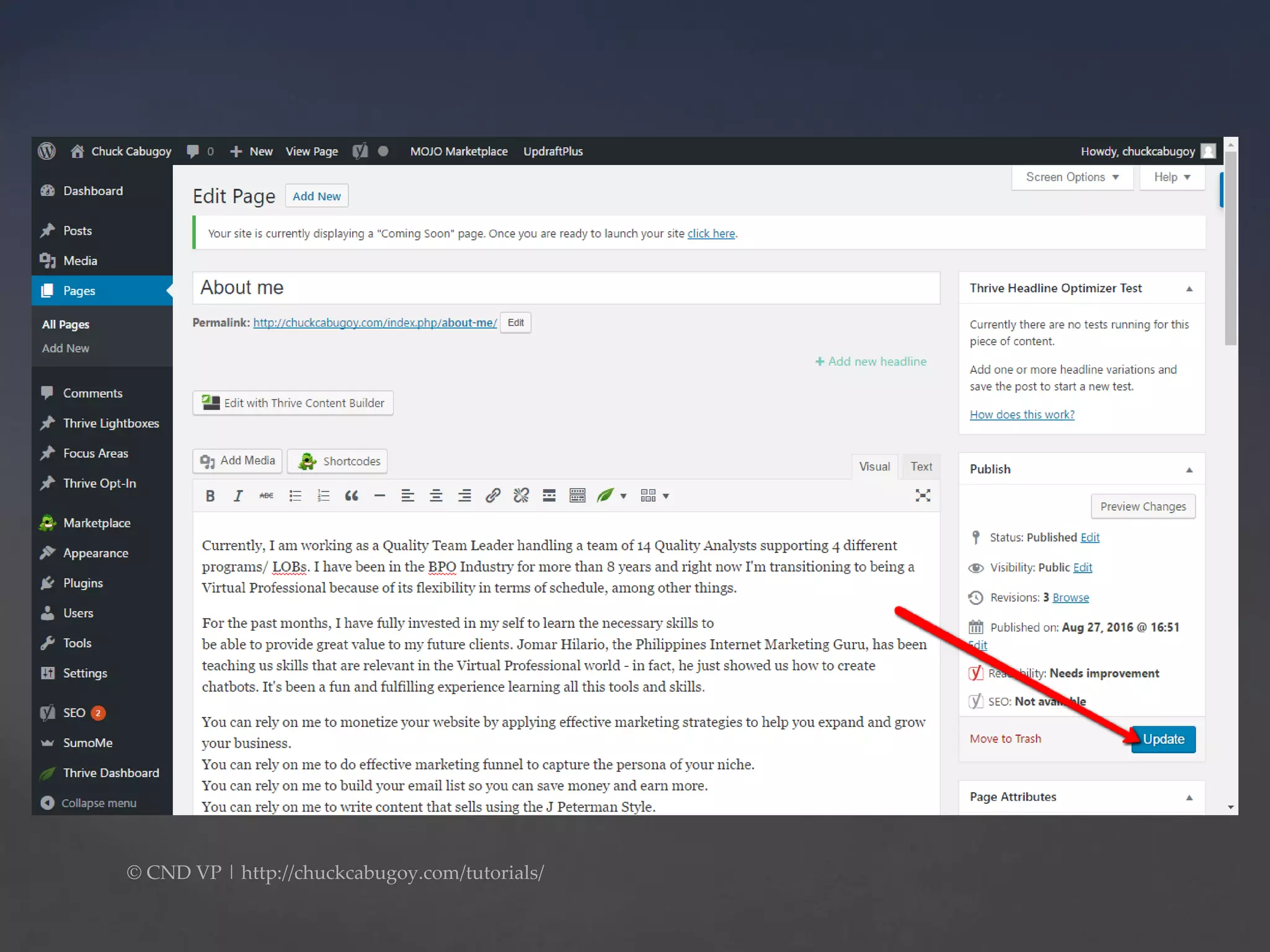Align text center
The width and height of the screenshot is (1270, 952).
436,496
